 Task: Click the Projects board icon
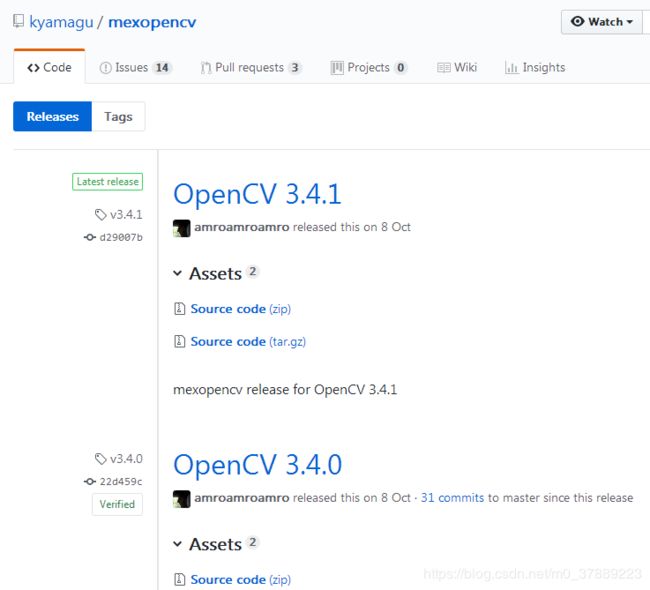[x=337, y=68]
